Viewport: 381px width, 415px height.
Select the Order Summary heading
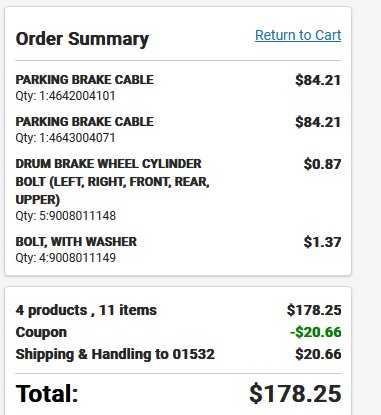click(x=82, y=39)
